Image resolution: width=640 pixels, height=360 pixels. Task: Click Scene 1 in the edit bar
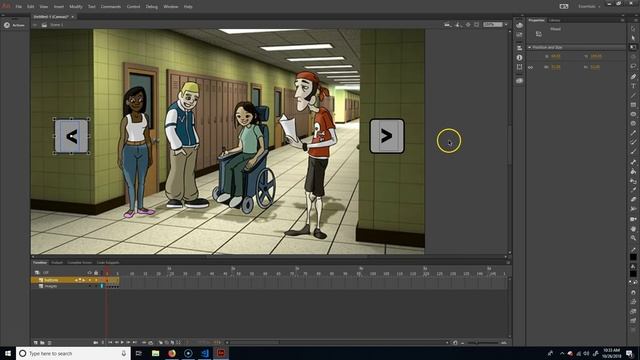pos(57,25)
